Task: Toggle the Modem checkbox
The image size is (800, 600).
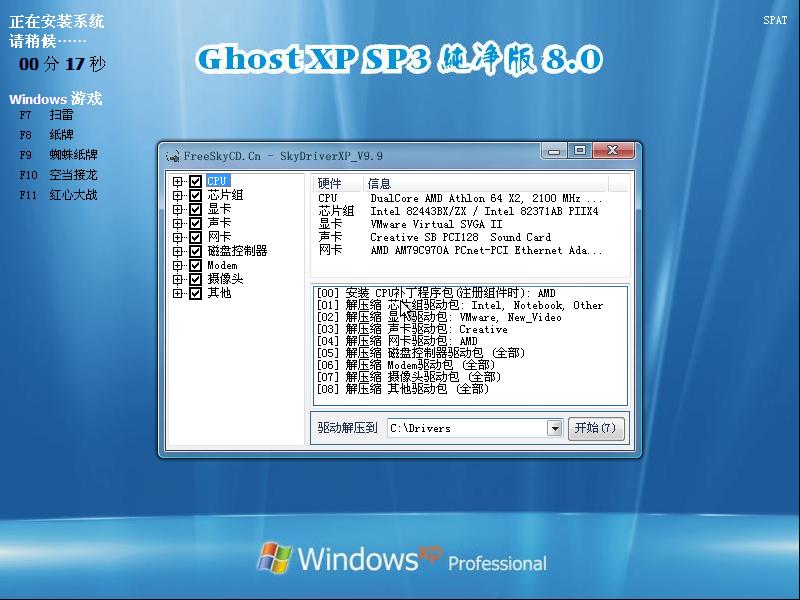Action: tap(195, 265)
